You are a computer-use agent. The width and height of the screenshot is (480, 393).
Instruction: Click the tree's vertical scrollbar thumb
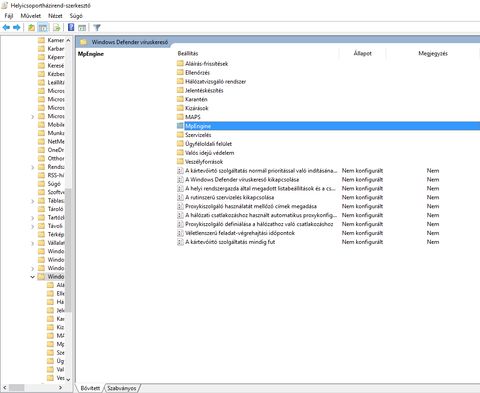point(68,250)
